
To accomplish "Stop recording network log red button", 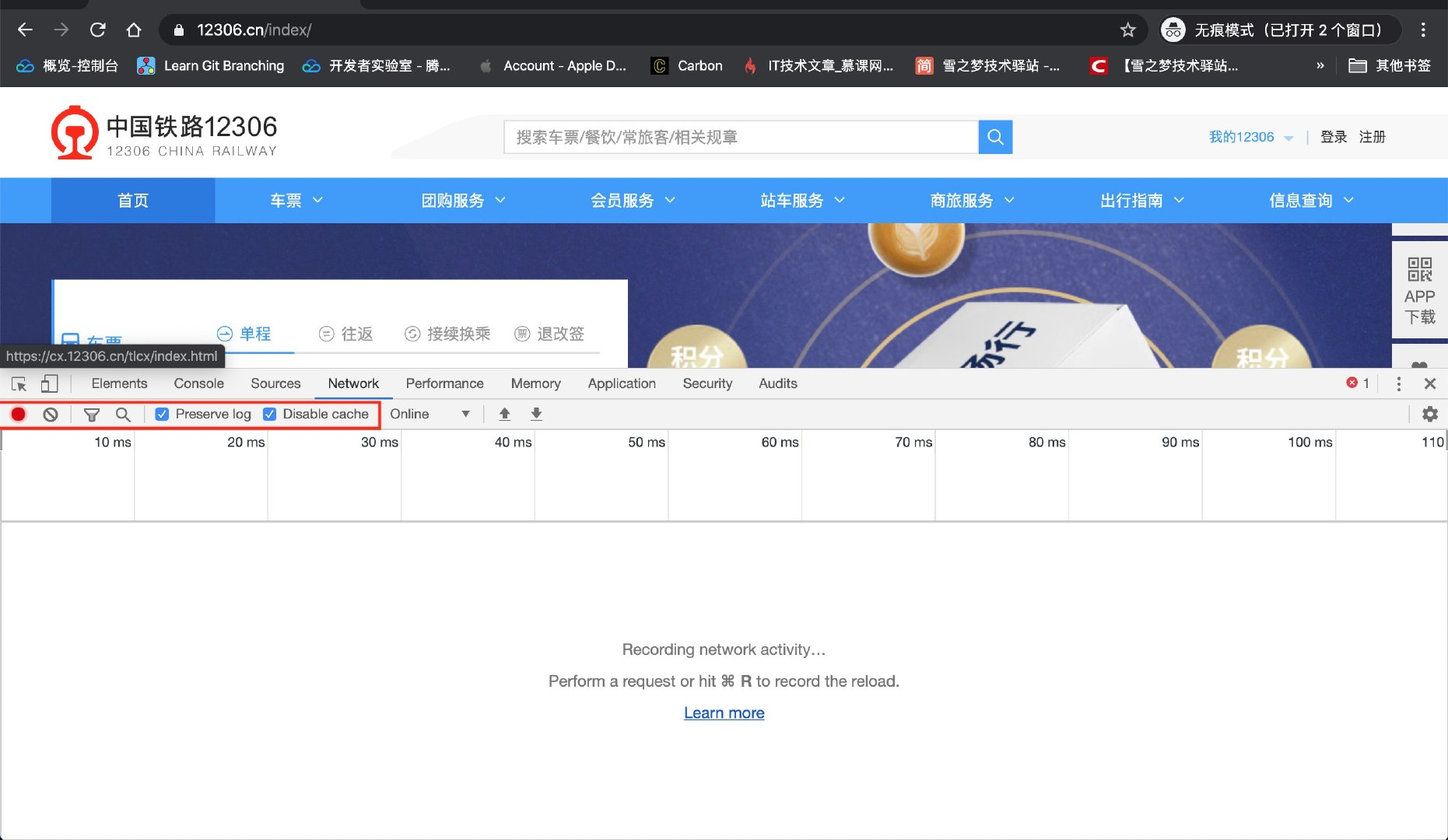I will [18, 415].
